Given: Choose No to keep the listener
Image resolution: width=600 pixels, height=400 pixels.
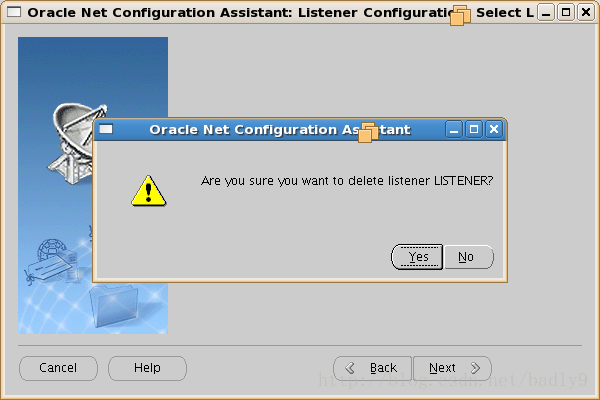Looking at the screenshot, I should pos(469,257).
